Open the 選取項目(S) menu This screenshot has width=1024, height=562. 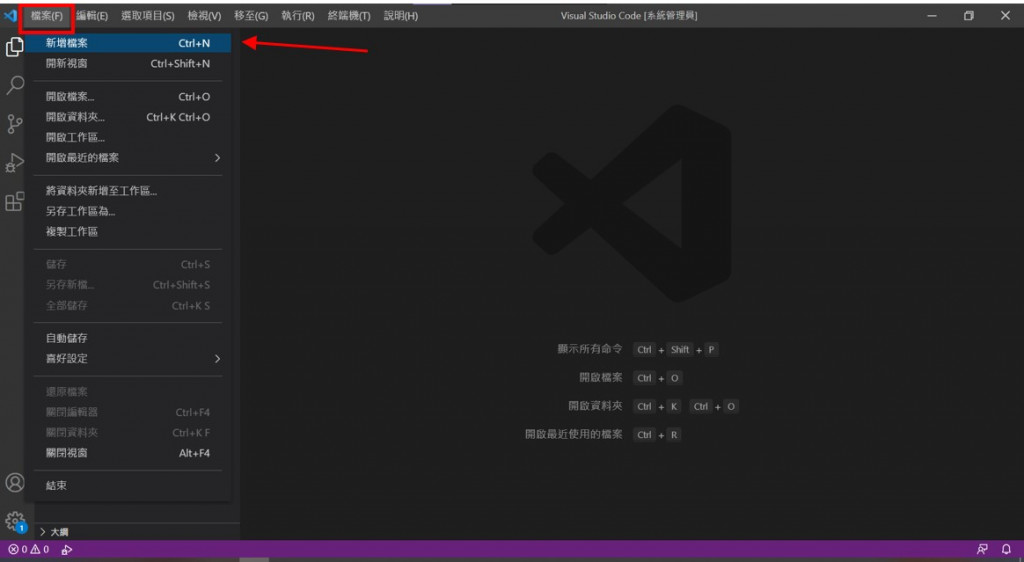tap(148, 16)
